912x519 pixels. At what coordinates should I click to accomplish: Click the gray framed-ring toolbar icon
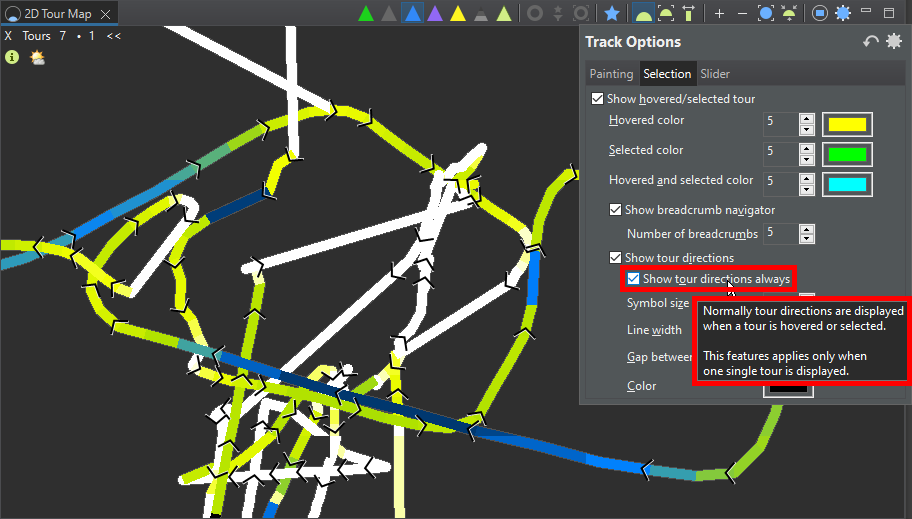[580, 13]
